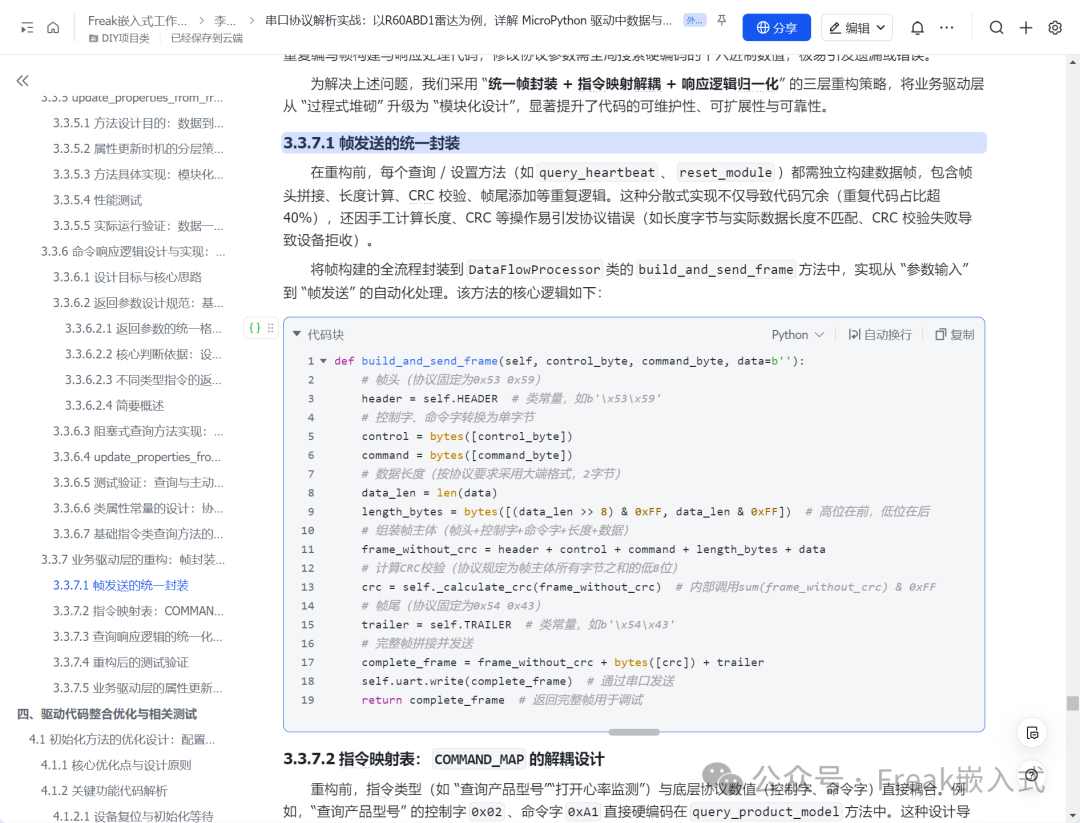1080x823 pixels.
Task: Open the floating document tool button
Action: 1032,733
